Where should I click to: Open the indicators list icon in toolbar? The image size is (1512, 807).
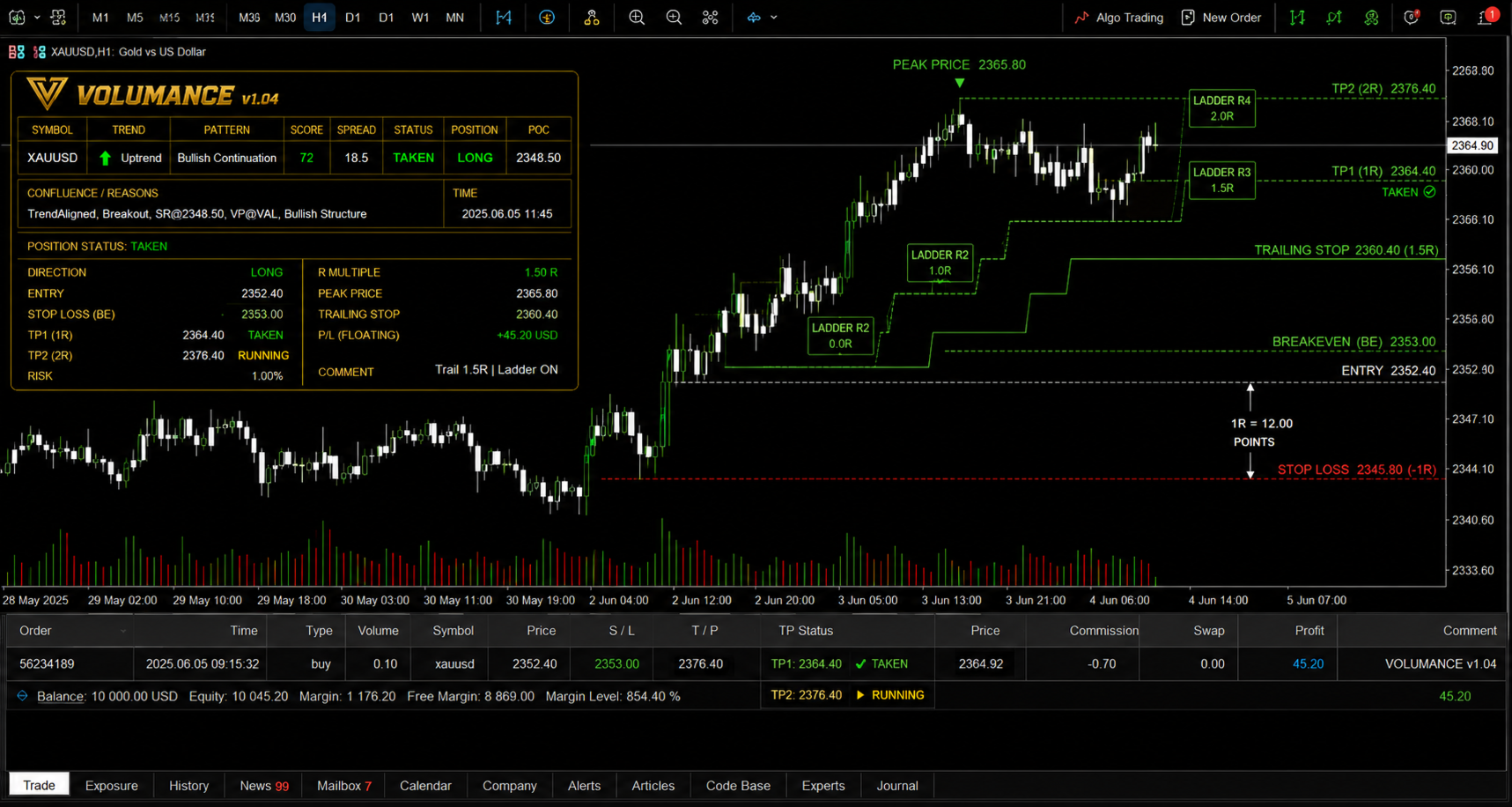pos(547,18)
